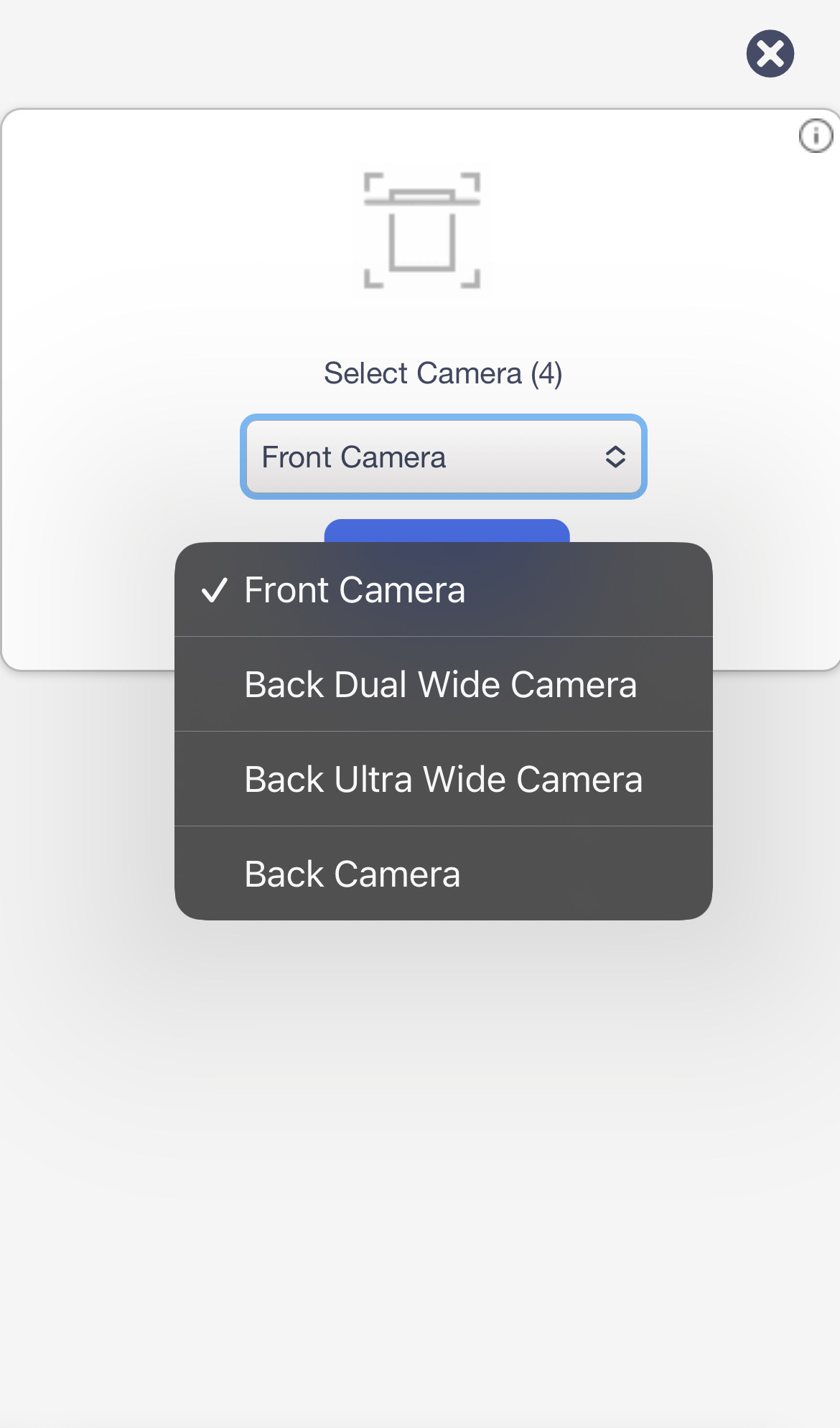Click the bottom row of the camera popup
The width and height of the screenshot is (840, 1428).
click(x=444, y=874)
